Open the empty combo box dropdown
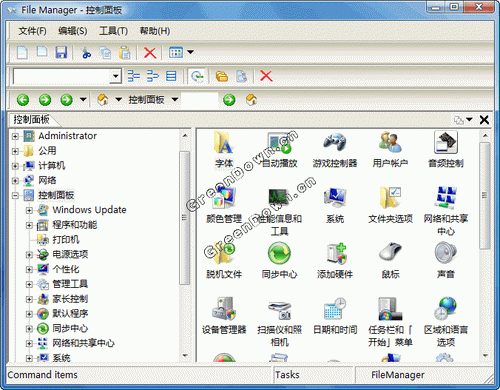 (x=115, y=76)
